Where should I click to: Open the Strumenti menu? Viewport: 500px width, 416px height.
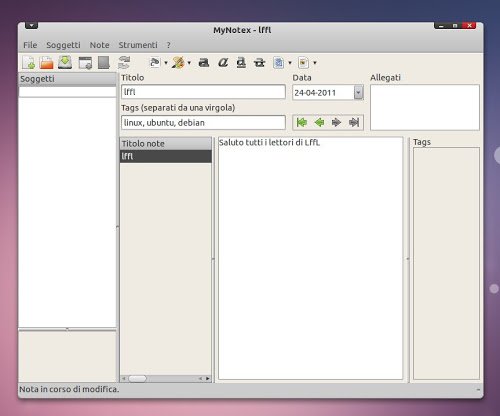pyautogui.click(x=138, y=45)
